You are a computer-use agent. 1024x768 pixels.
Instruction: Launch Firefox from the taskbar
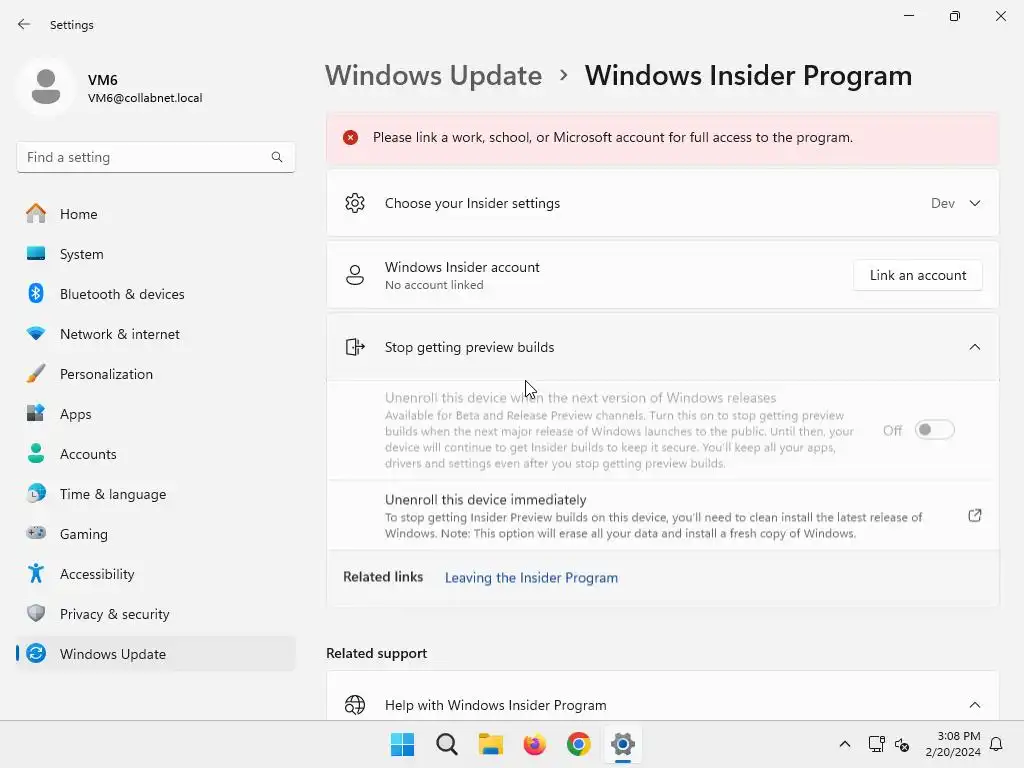(x=534, y=744)
